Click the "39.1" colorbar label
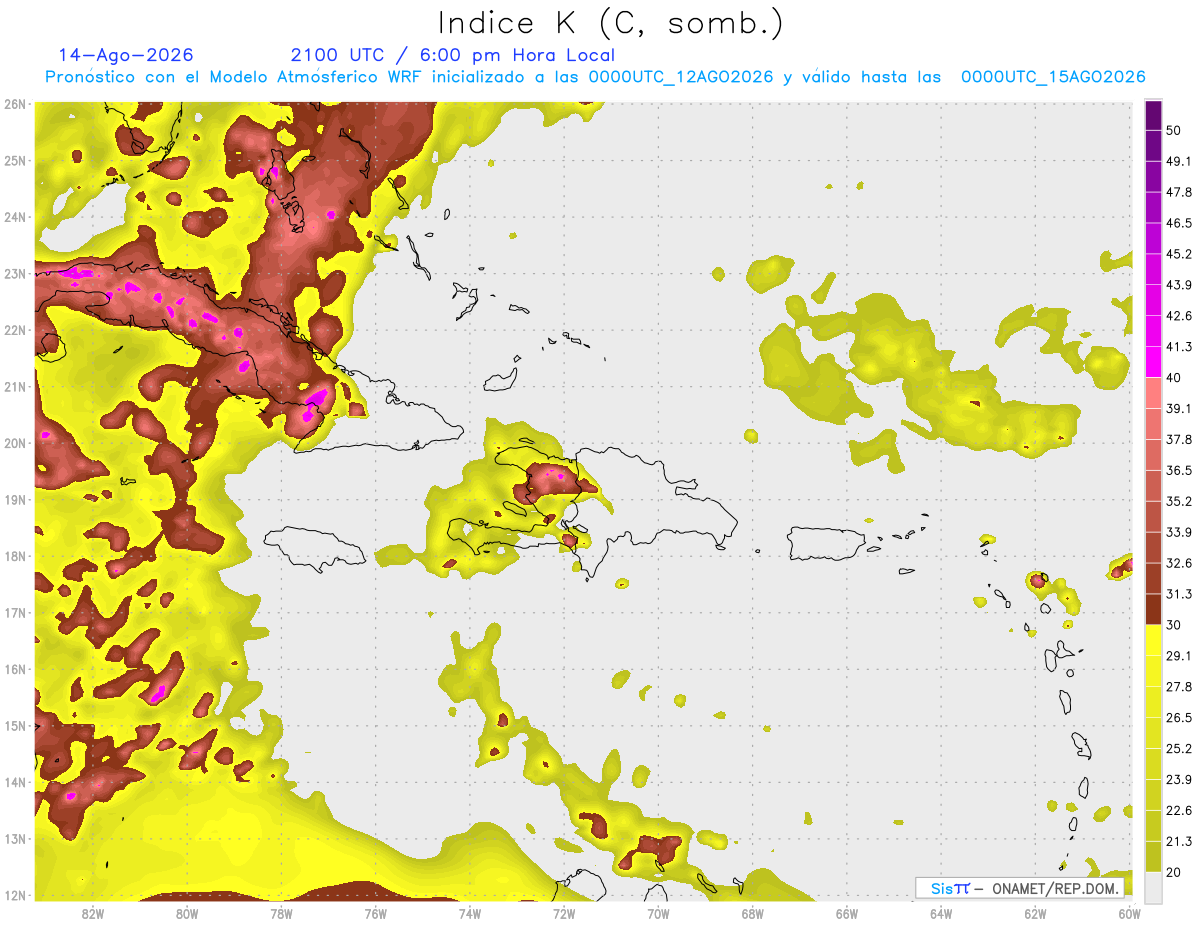The image size is (1200, 927). pyautogui.click(x=1178, y=409)
